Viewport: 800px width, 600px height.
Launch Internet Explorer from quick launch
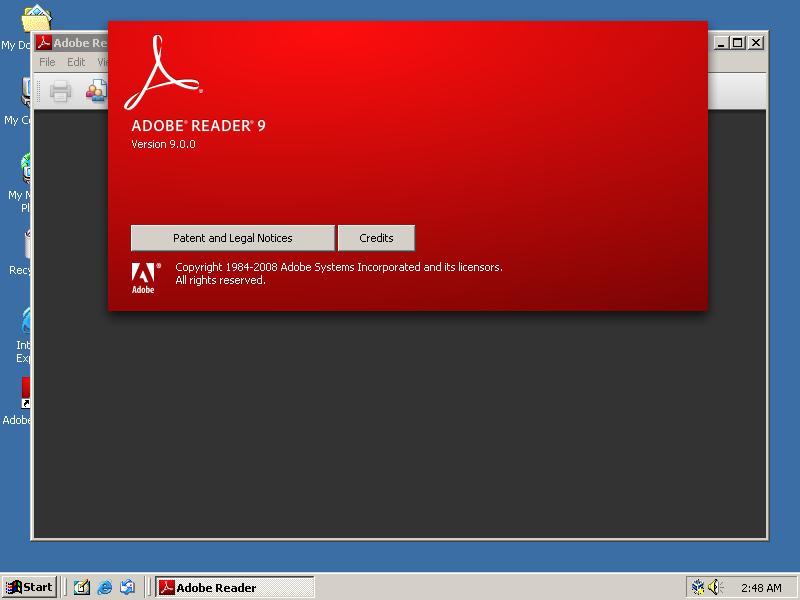tap(105, 587)
